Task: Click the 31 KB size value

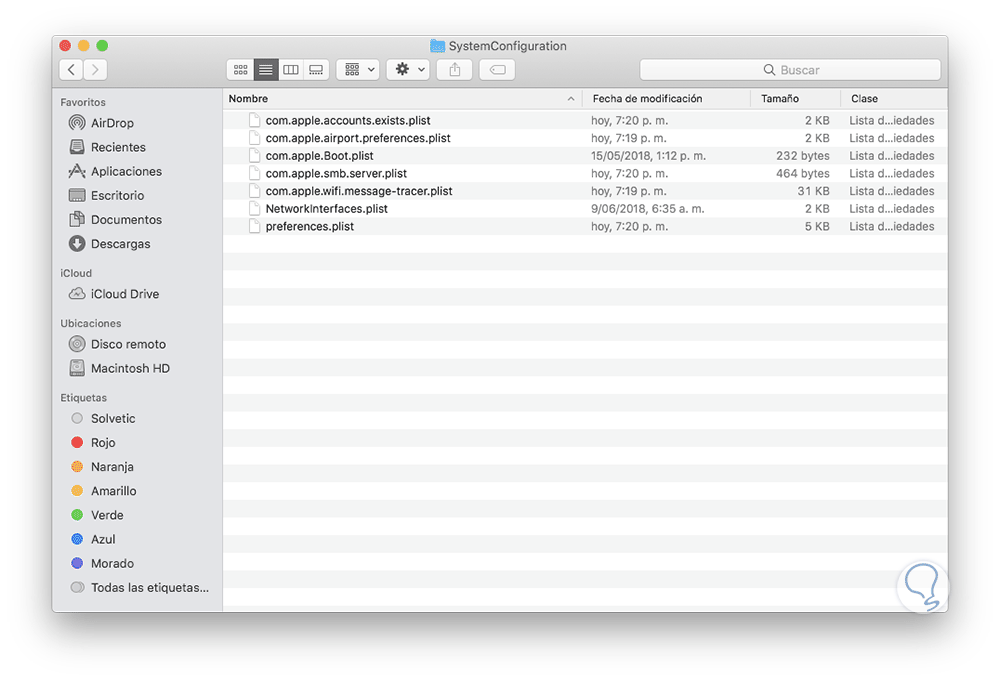Action: click(813, 191)
